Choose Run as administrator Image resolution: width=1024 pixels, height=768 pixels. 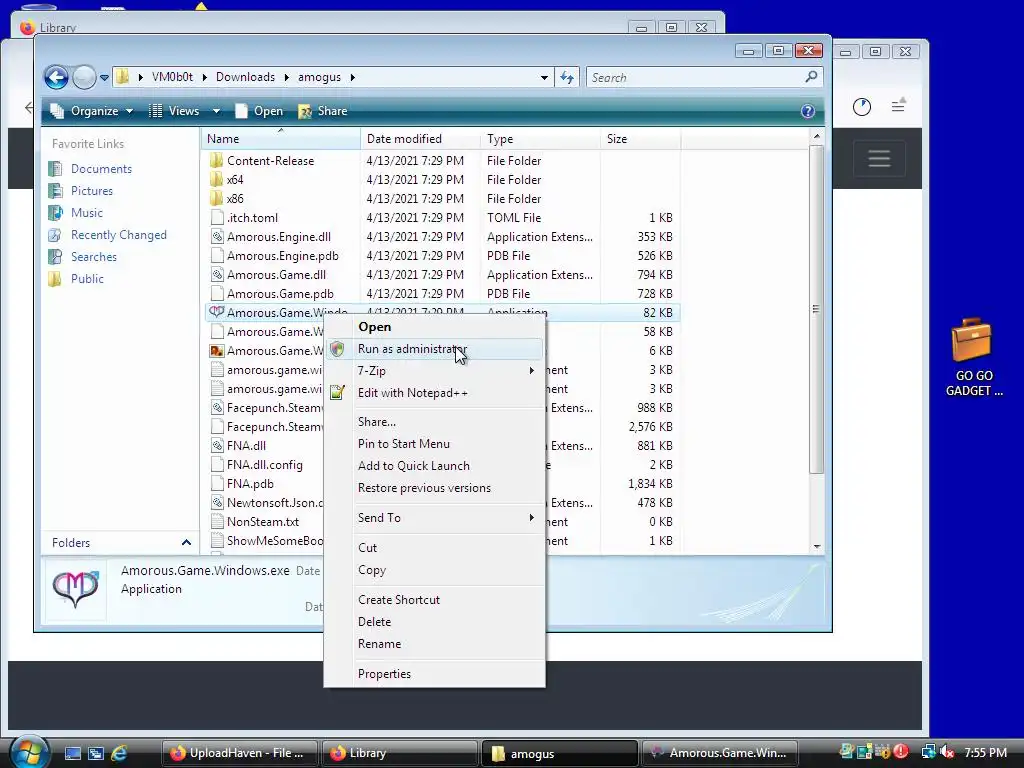(x=434, y=349)
